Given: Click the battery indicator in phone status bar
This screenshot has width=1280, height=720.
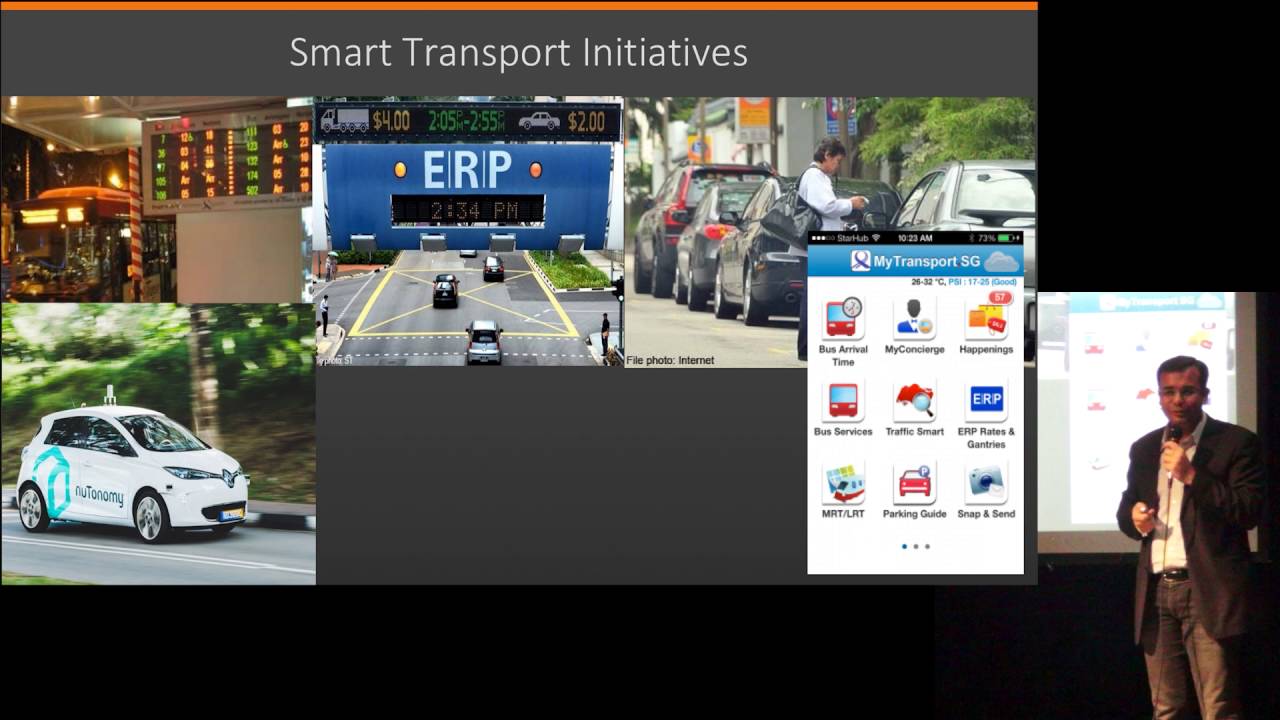Looking at the screenshot, I should [1008, 238].
